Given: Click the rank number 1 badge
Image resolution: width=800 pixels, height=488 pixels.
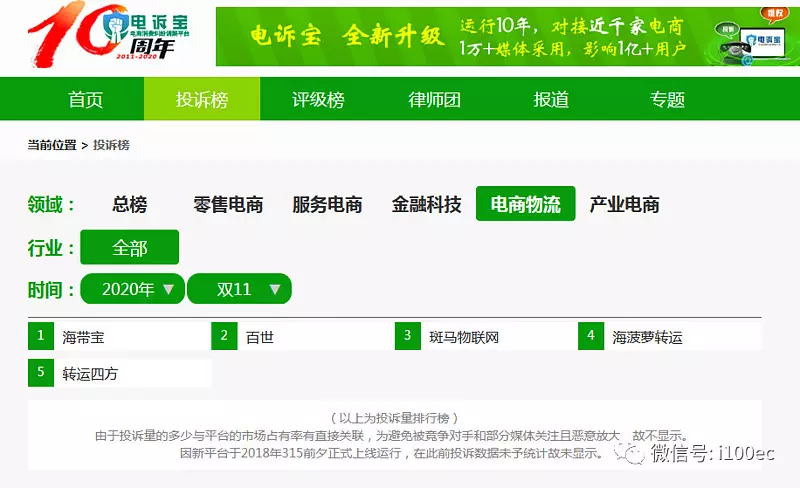Looking at the screenshot, I should (x=41, y=336).
